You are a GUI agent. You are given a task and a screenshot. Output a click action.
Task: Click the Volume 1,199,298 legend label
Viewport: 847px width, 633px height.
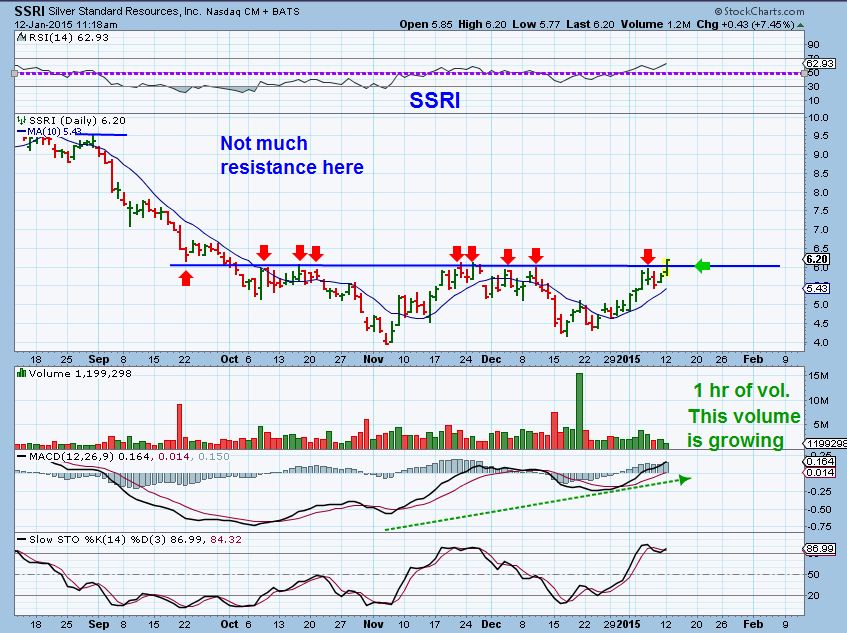[80, 373]
